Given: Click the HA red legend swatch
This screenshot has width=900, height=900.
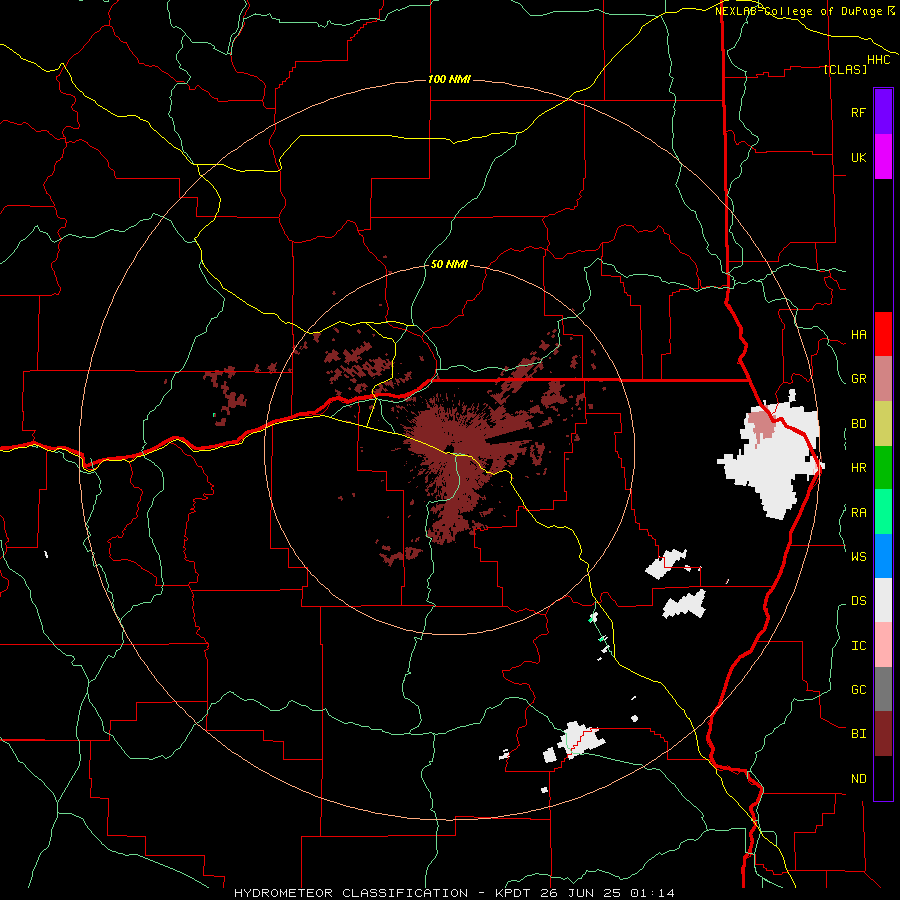Looking at the screenshot, I should coord(883,334).
